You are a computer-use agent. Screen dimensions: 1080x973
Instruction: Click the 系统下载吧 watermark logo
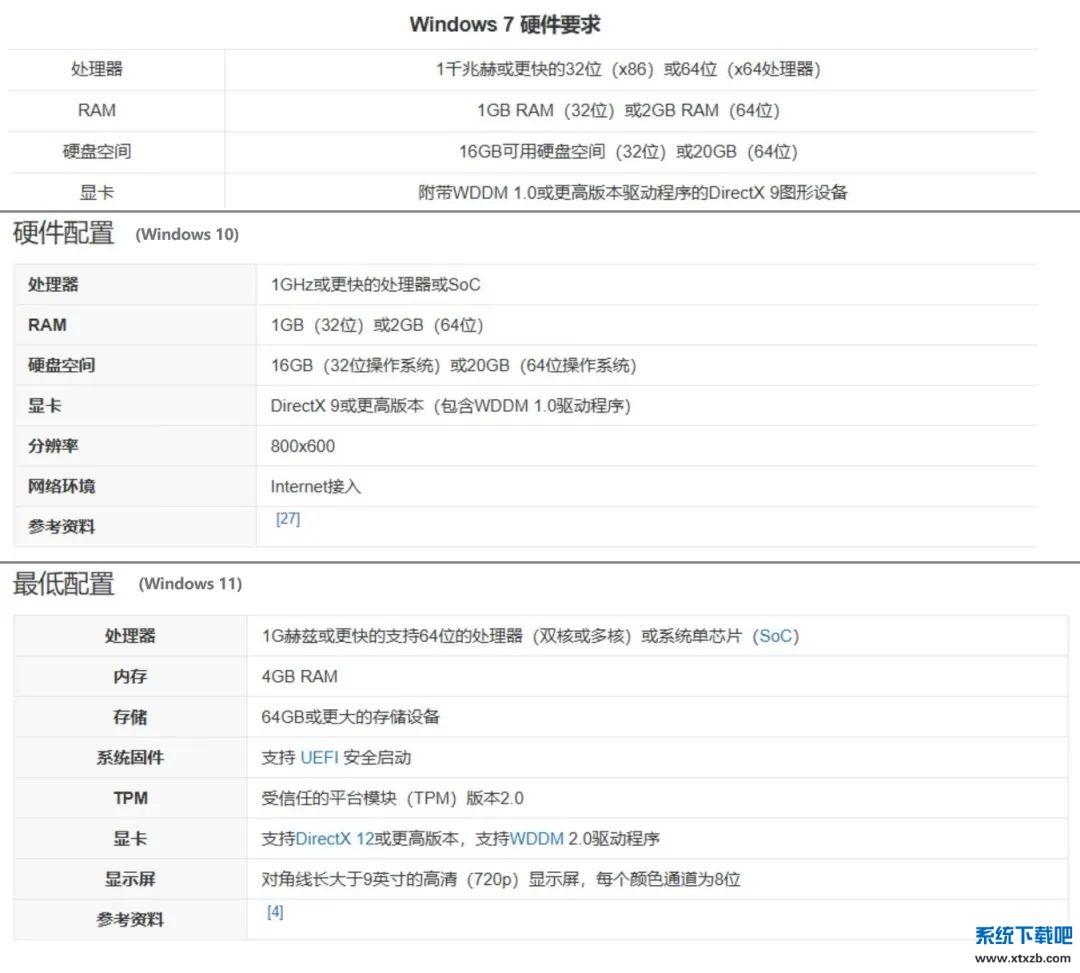click(1022, 935)
